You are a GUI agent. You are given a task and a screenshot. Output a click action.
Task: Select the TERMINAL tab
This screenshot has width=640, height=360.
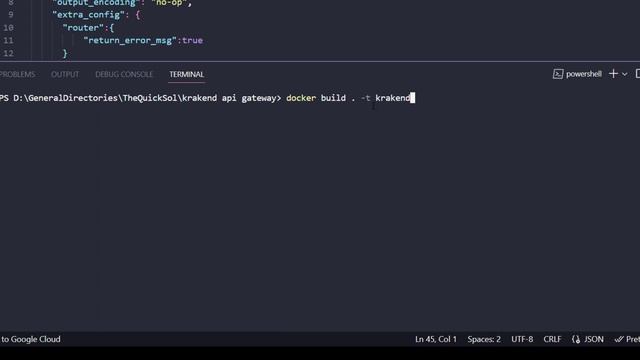click(x=187, y=74)
